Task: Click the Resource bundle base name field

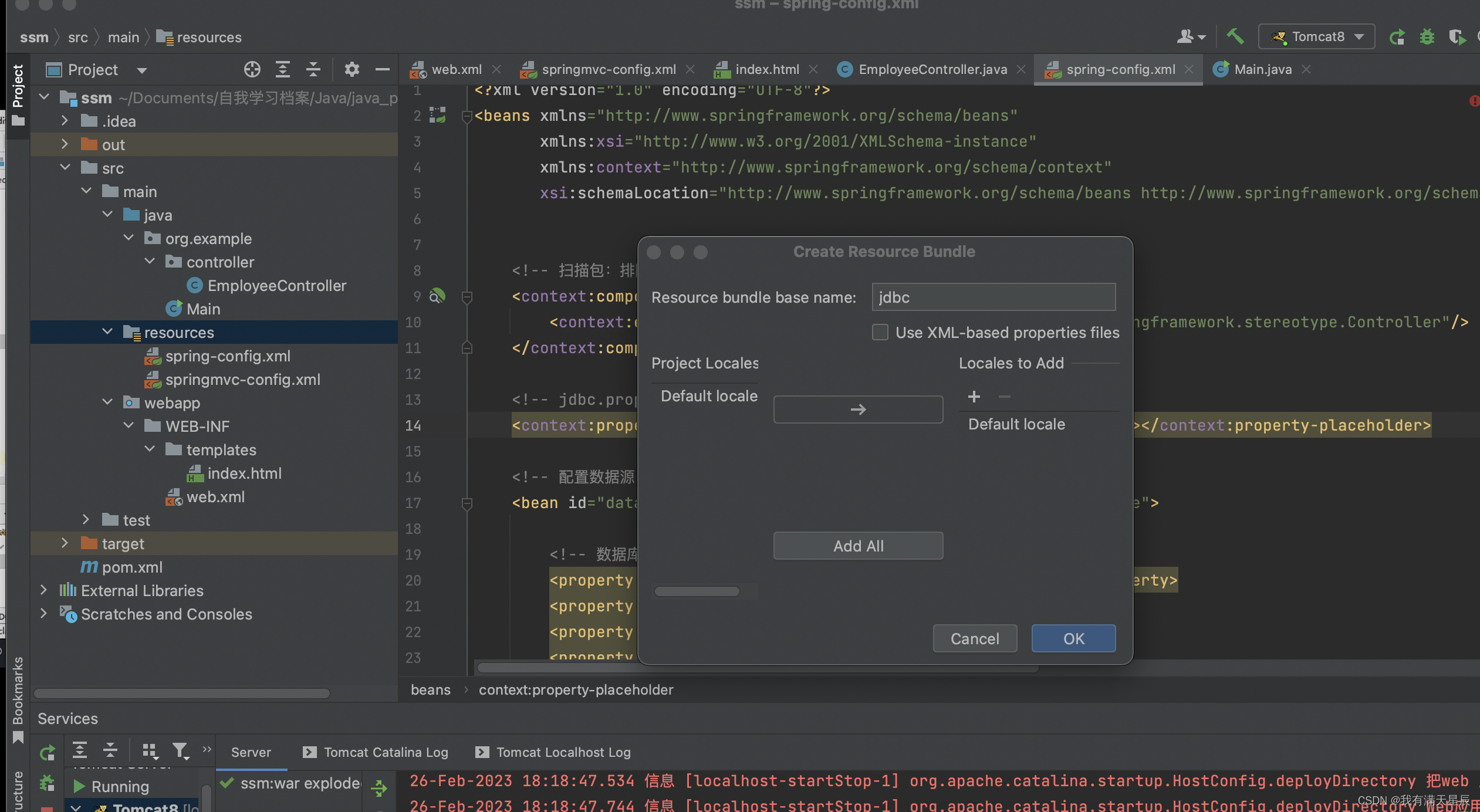Action: pyautogui.click(x=993, y=297)
